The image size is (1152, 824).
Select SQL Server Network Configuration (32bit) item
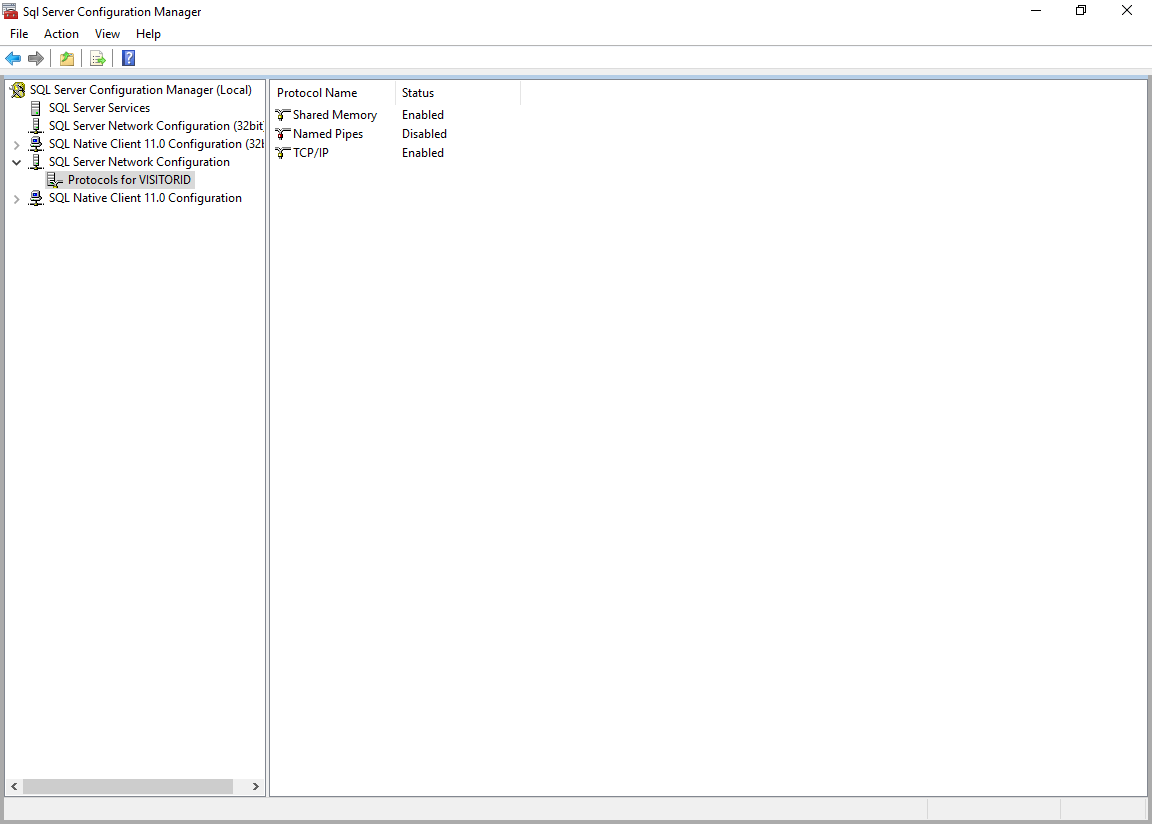pyautogui.click(x=155, y=126)
